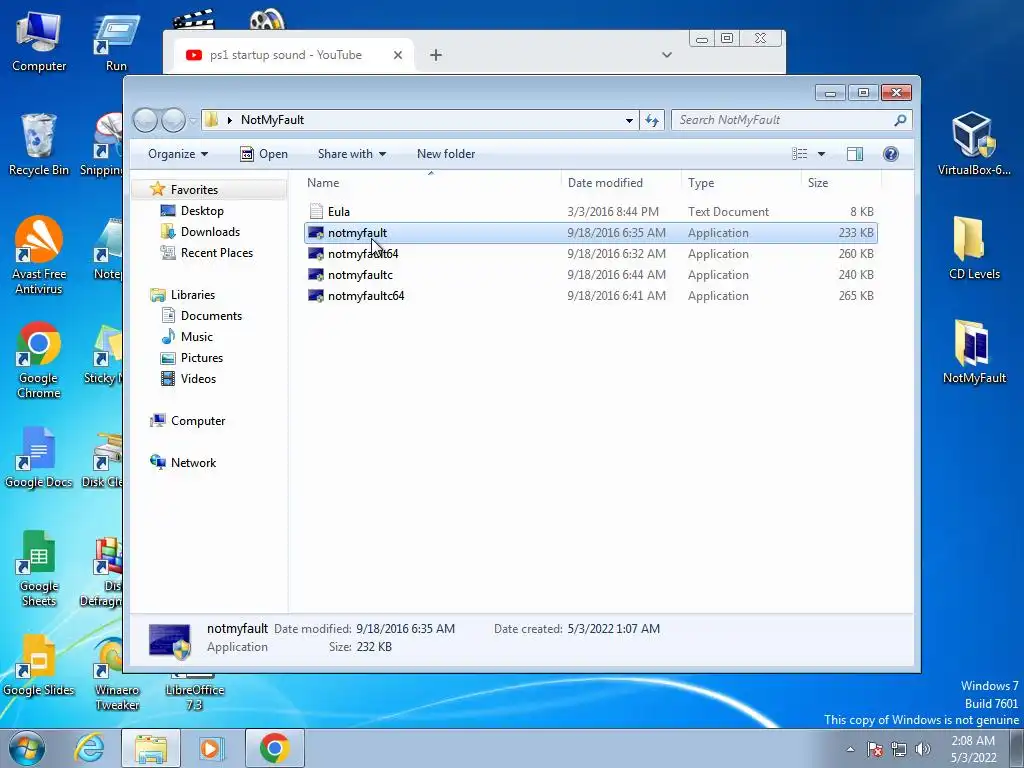Click the Search NotMyFault input field
The height and width of the screenshot is (768, 1024).
(x=783, y=120)
